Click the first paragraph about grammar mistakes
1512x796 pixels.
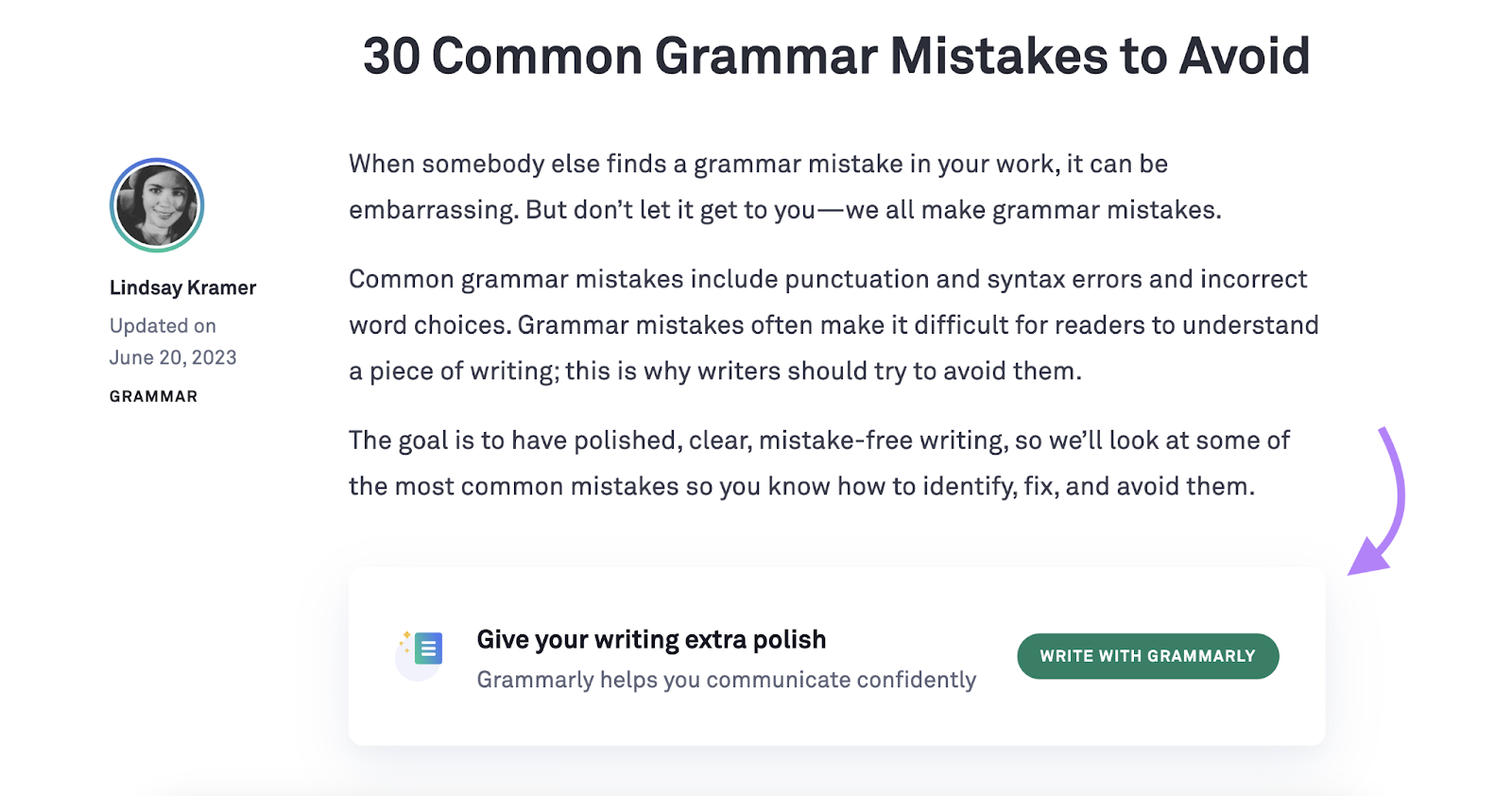pyautogui.click(x=784, y=186)
